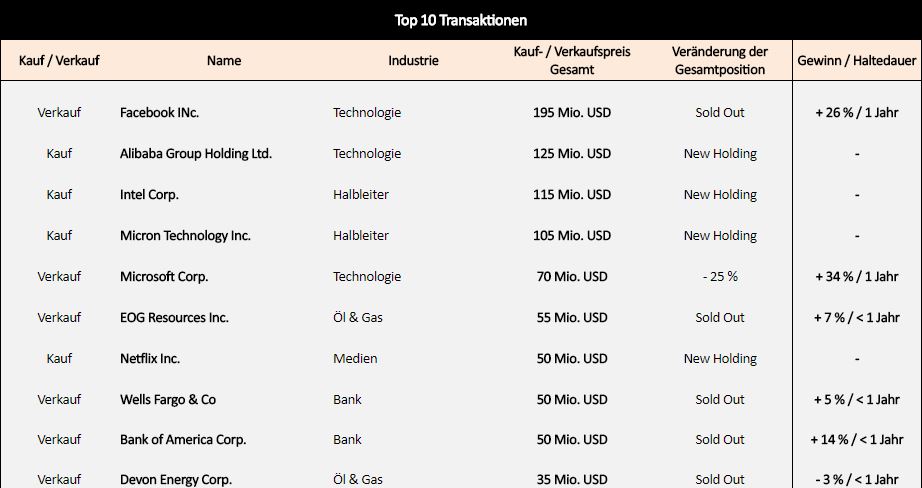Viewport: 922px width, 488px height.
Task: Click the Top 10 Transaktionen title
Action: [x=460, y=21]
